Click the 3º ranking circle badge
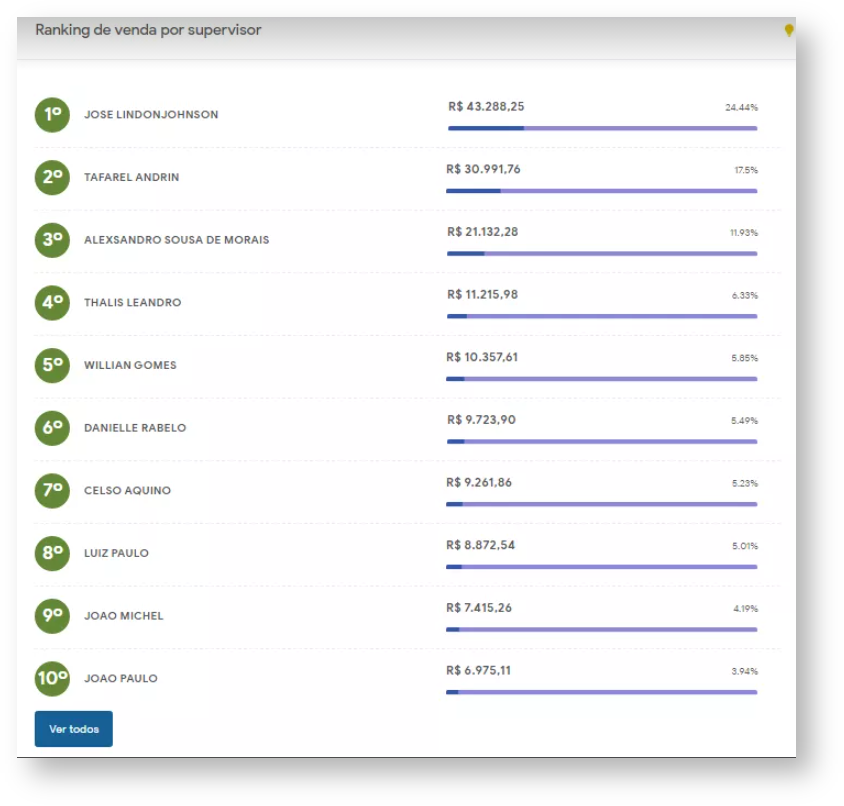The image size is (844, 806). tap(52, 240)
